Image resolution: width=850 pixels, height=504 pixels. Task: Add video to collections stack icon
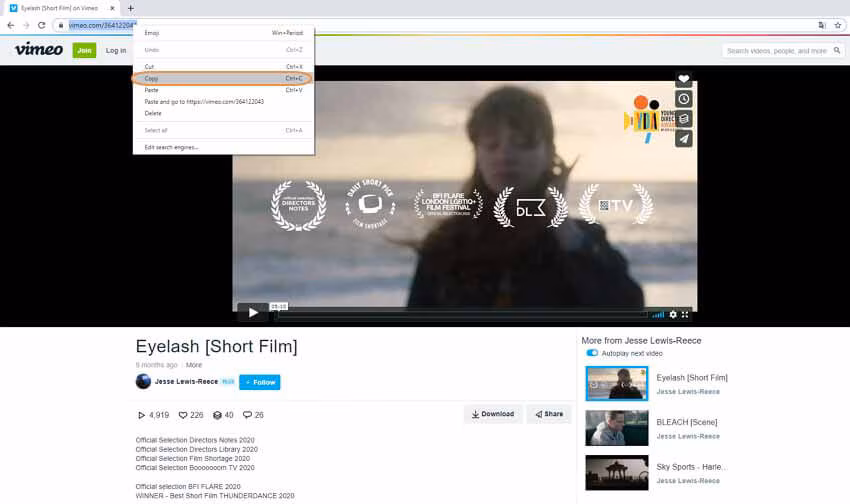[x=684, y=119]
